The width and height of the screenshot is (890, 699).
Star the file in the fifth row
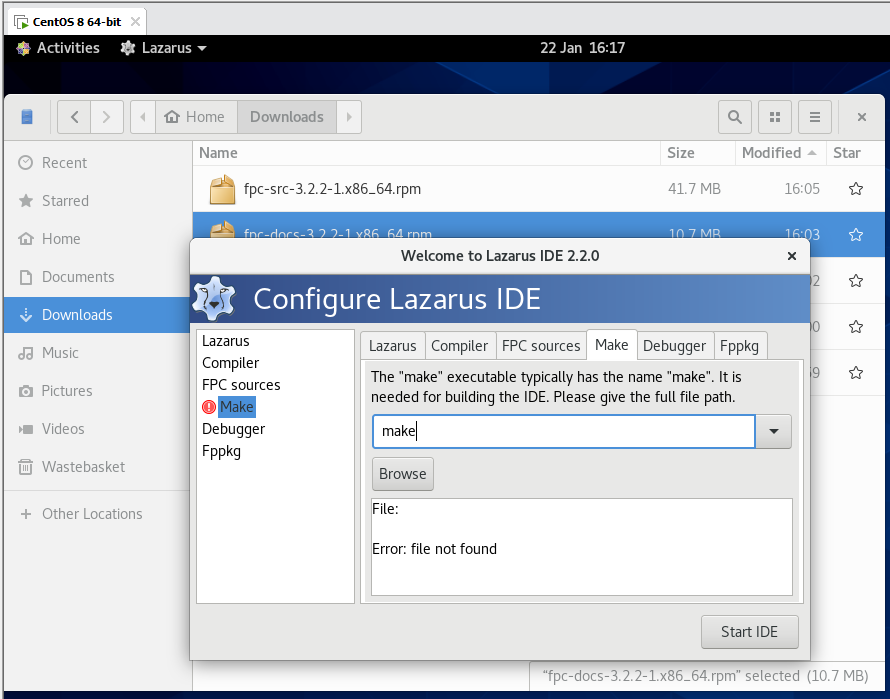click(x=856, y=373)
